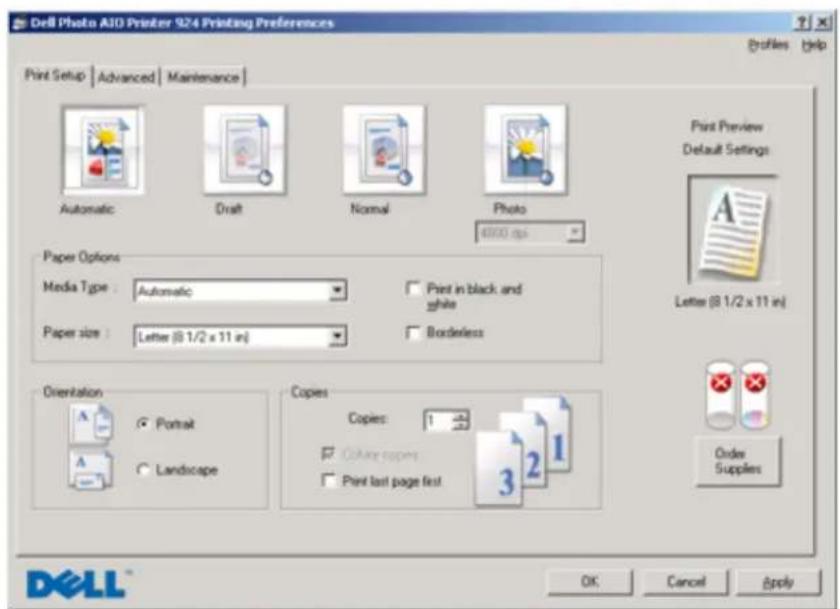Toggle the Borderless checkbox
Screen dimensions: 840x609
point(412,333)
